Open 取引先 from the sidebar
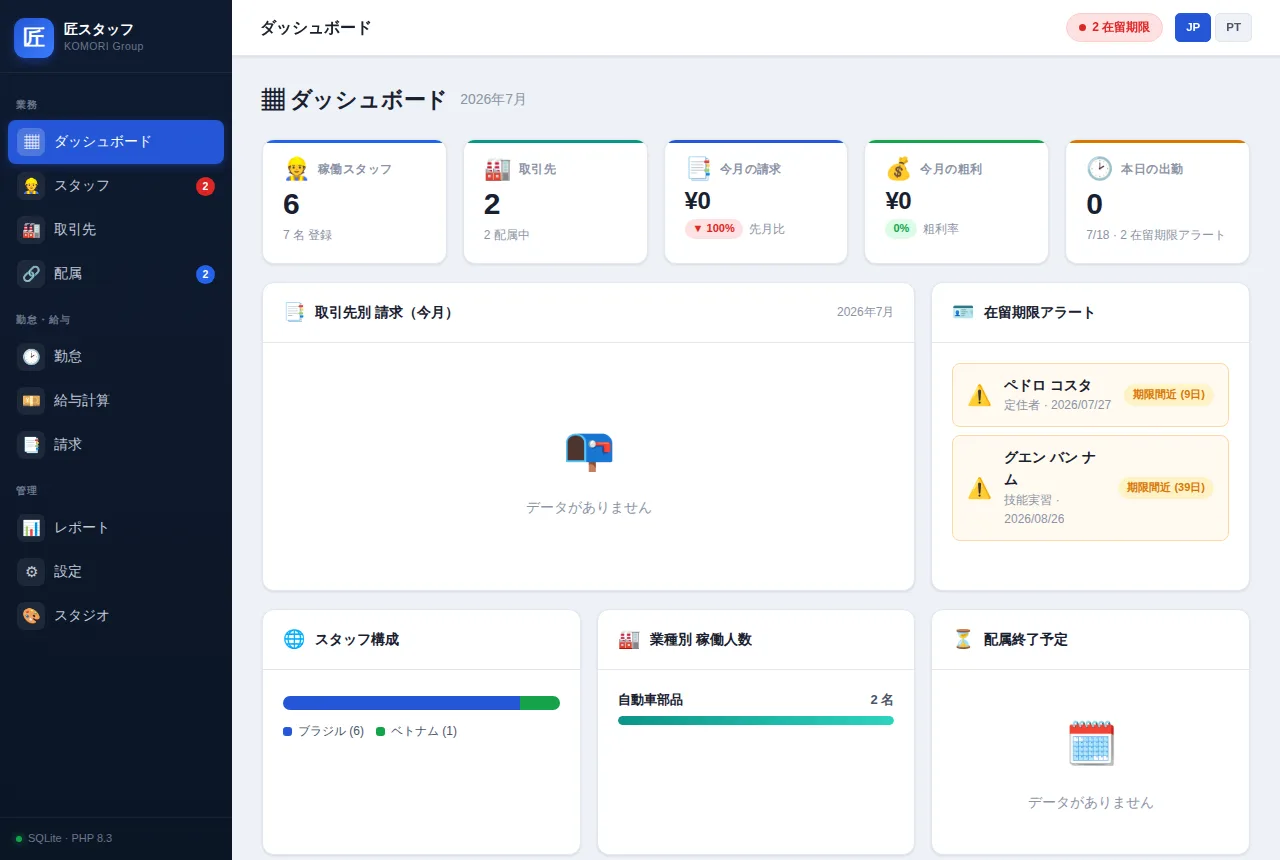The image size is (1280, 860). 116,230
